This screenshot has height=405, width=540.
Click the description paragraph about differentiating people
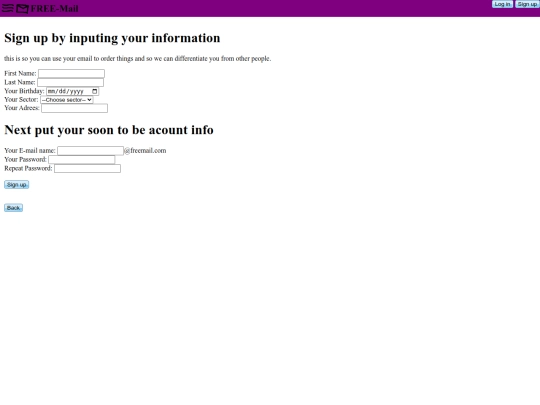click(137, 59)
